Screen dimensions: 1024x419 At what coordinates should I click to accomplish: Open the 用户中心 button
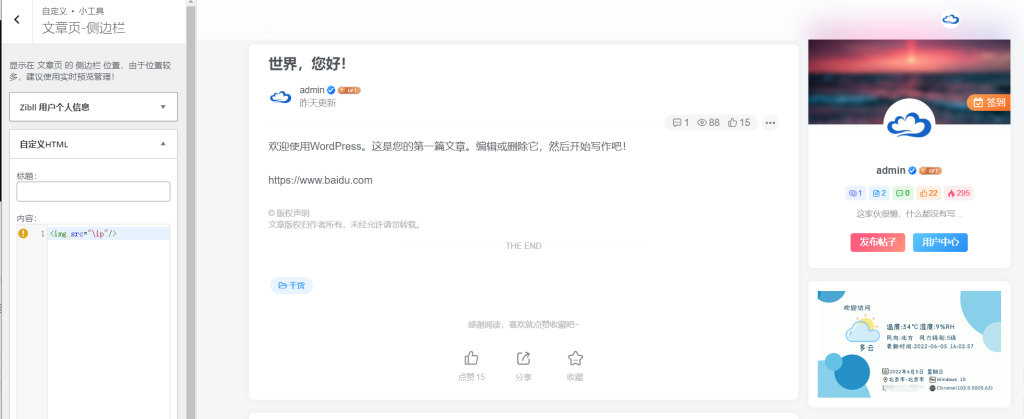click(940, 242)
